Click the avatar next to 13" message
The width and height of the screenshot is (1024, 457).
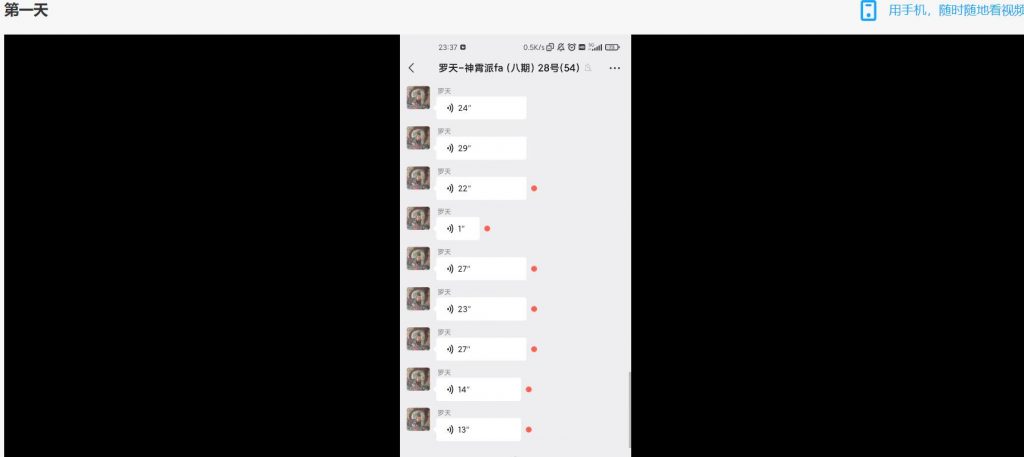[419, 419]
